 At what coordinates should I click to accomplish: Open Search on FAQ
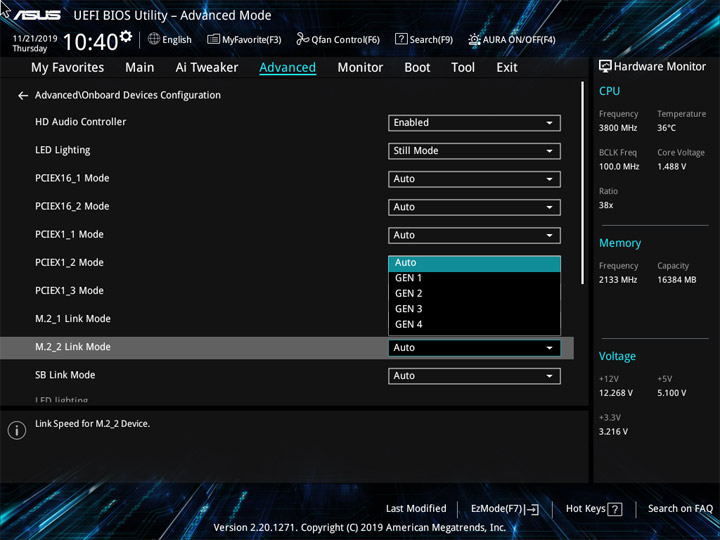click(680, 509)
